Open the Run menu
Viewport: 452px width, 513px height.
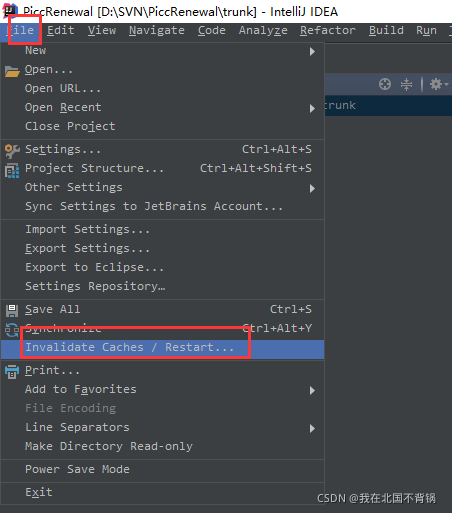coord(426,31)
